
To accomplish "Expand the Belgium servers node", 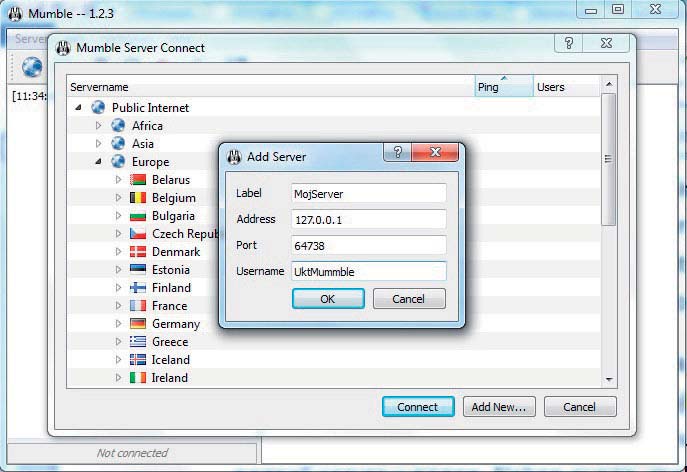I will coord(118,198).
